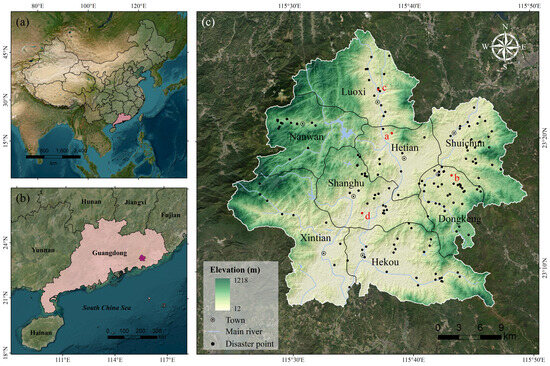The image size is (550, 366).
Task: Click the pink Guangdong highlight on map a
Action: tap(122, 119)
